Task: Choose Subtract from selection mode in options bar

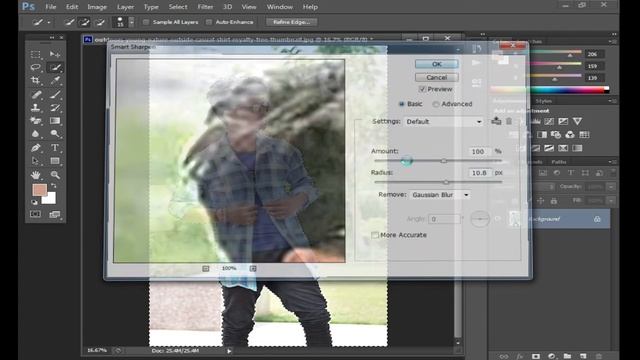Action: (100, 22)
